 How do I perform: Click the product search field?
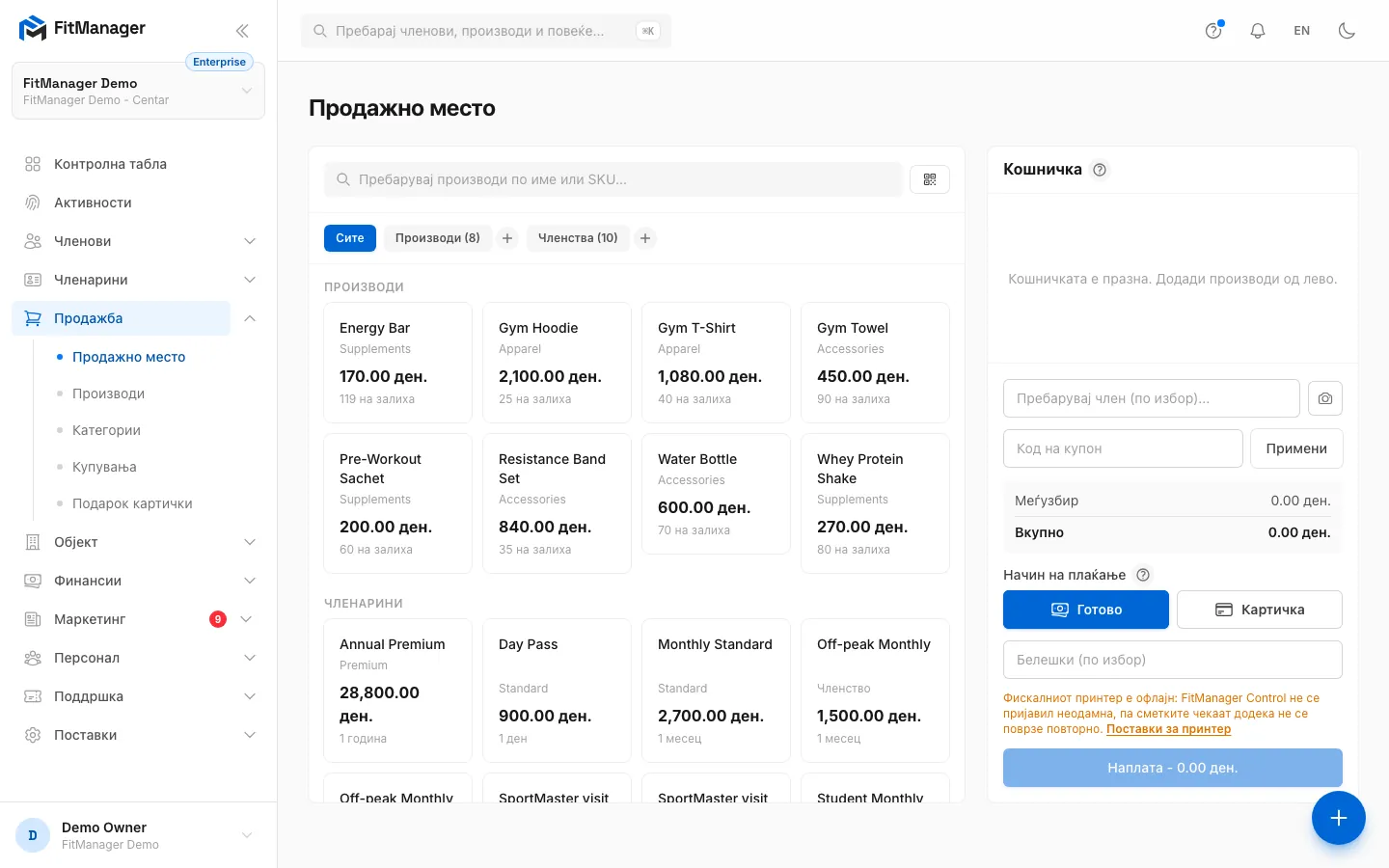pos(613,179)
